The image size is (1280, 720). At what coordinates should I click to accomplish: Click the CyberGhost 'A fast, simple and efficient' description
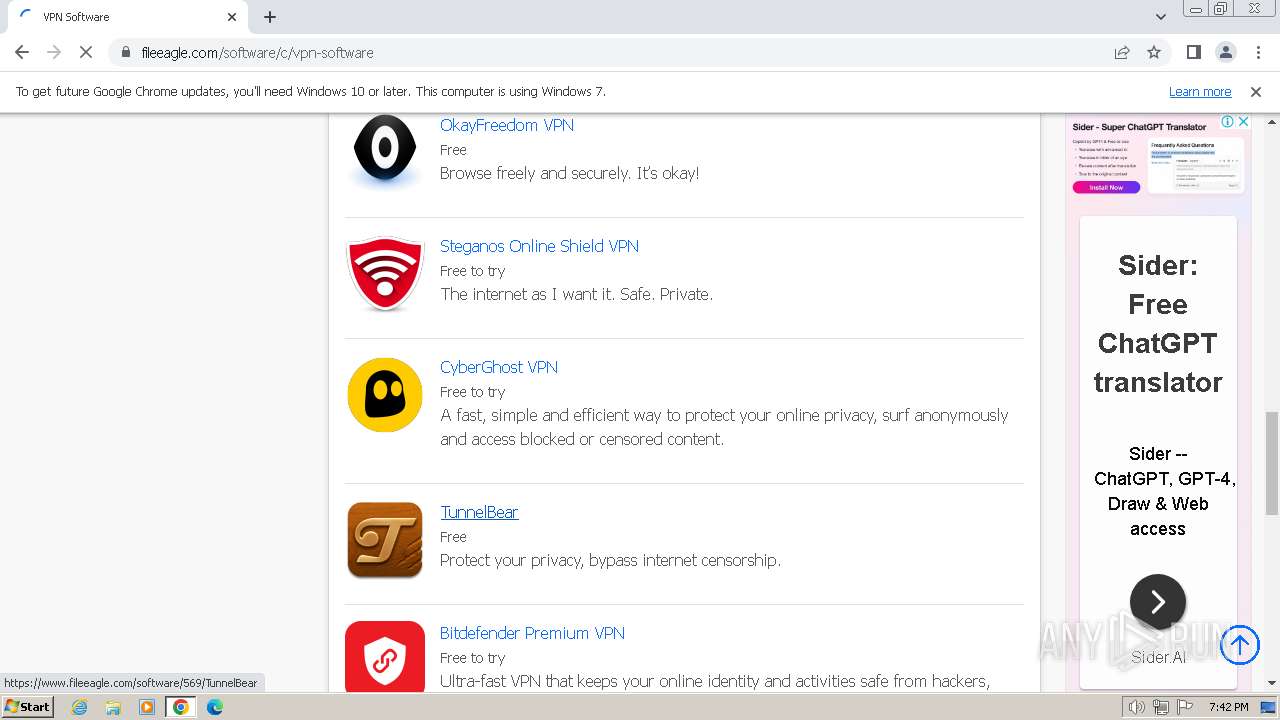[724, 427]
